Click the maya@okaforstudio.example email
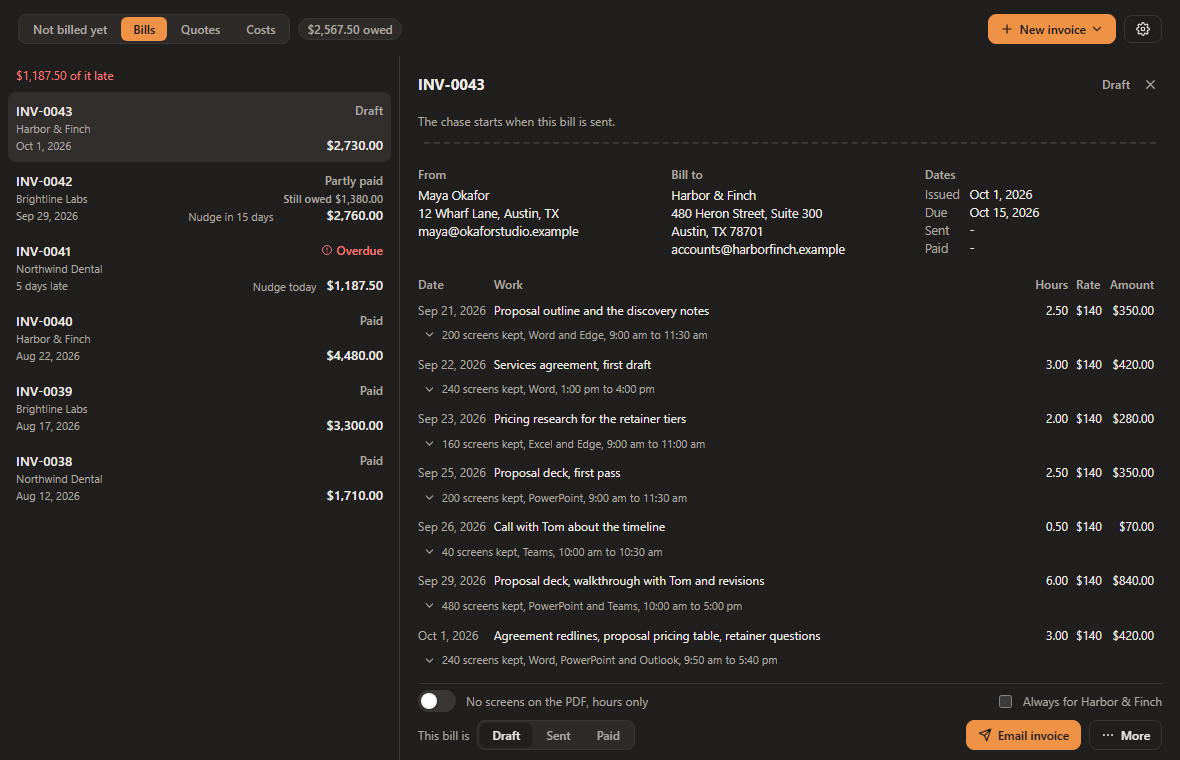This screenshot has width=1180, height=760. click(x=498, y=231)
